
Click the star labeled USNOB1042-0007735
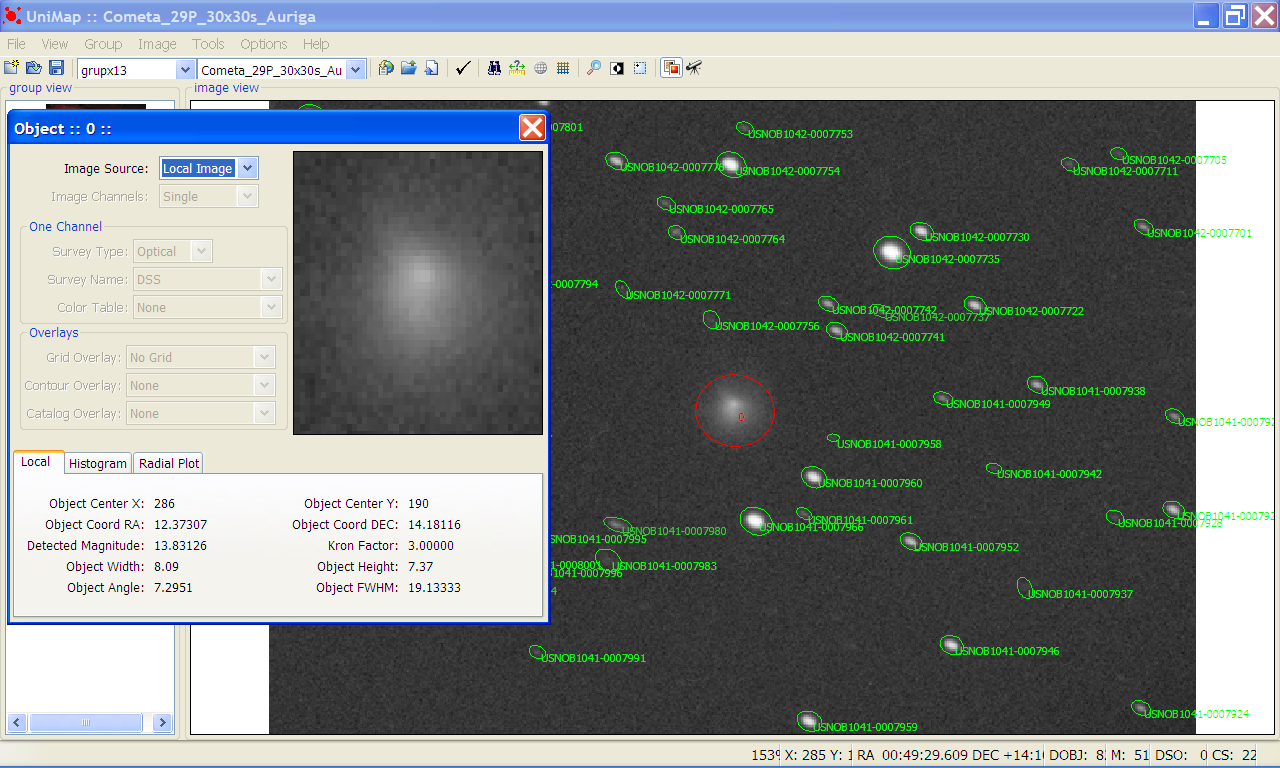click(x=890, y=252)
